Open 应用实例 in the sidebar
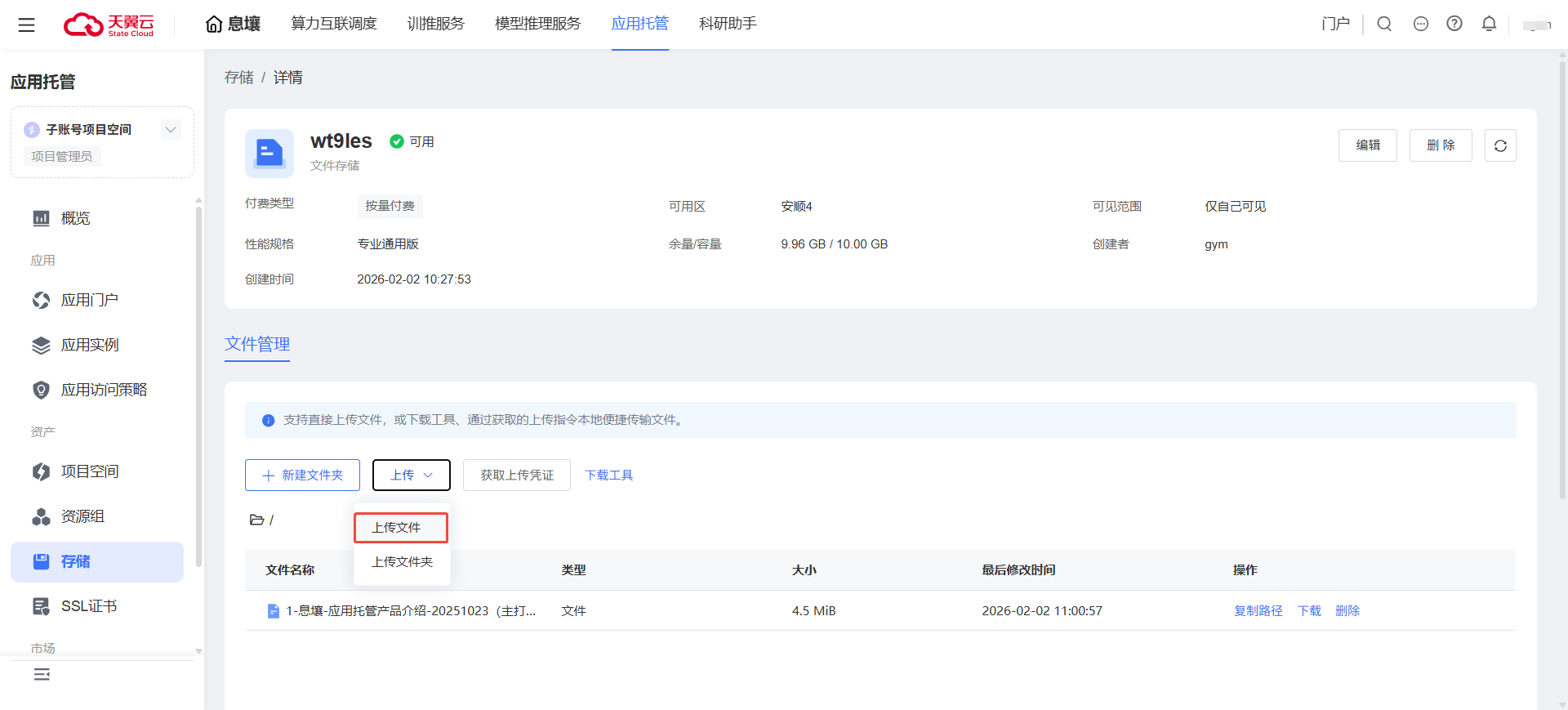The width and height of the screenshot is (1568, 710). coord(90,345)
